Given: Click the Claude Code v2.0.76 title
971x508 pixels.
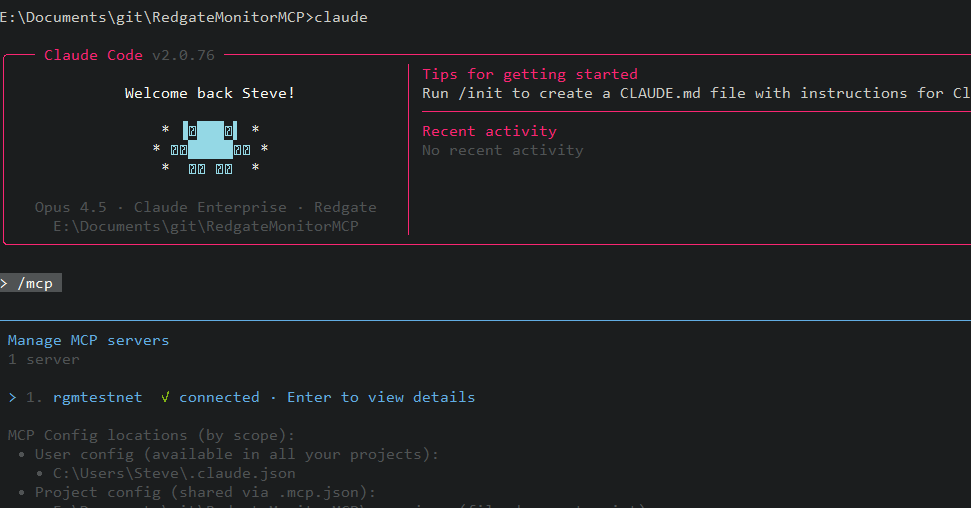Looking at the screenshot, I should [129, 55].
